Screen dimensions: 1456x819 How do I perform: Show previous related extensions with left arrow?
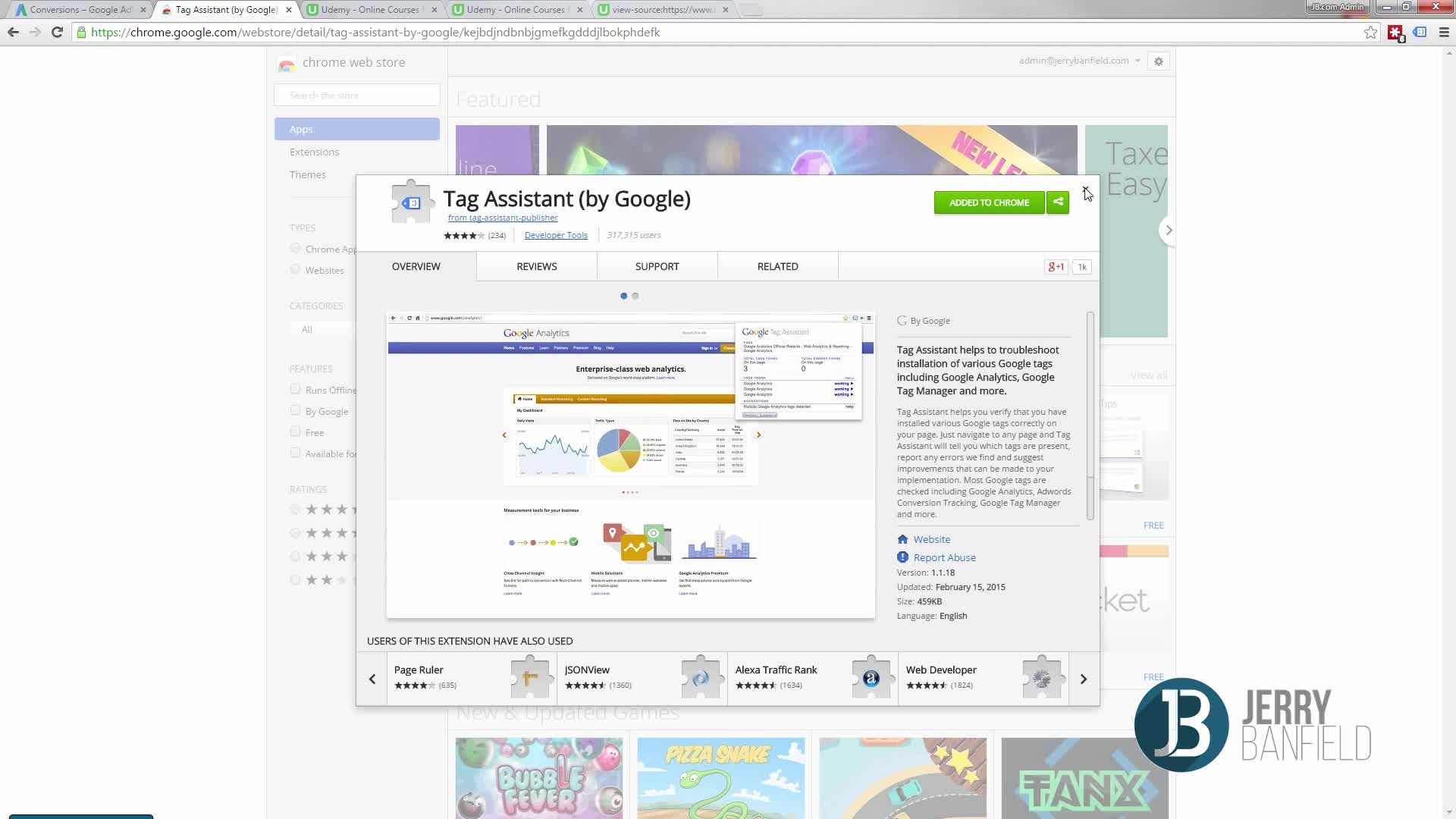(372, 679)
